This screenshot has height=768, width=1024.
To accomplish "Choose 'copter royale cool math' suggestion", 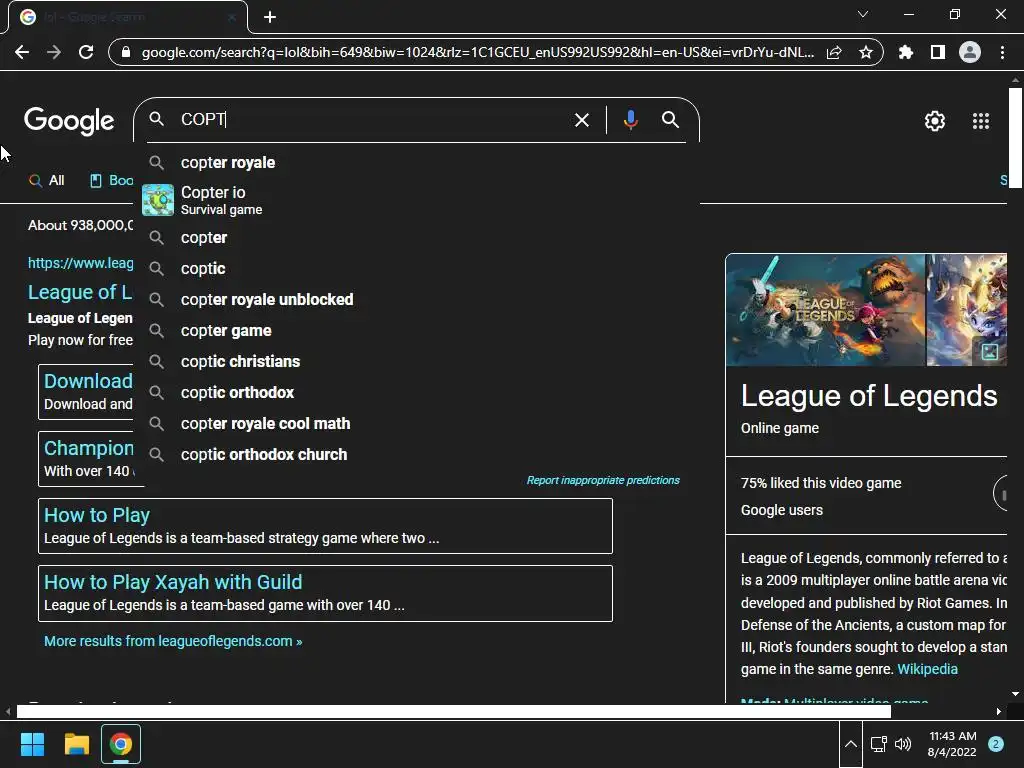I will [415, 424].
